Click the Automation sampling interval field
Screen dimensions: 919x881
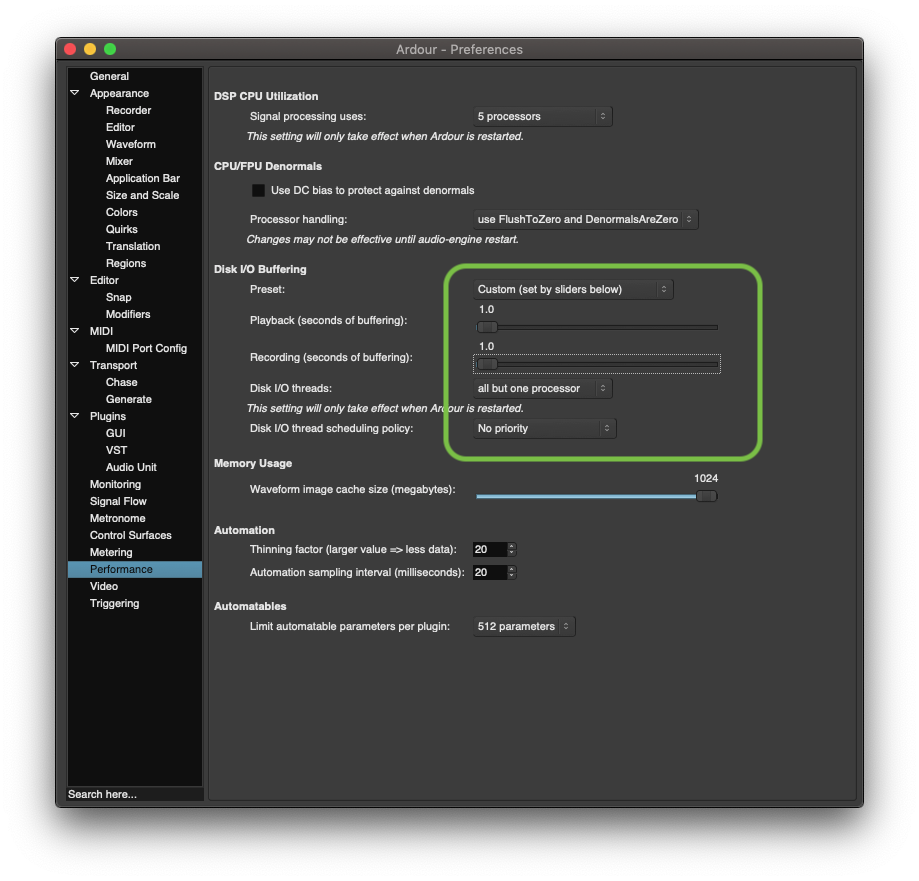click(489, 573)
